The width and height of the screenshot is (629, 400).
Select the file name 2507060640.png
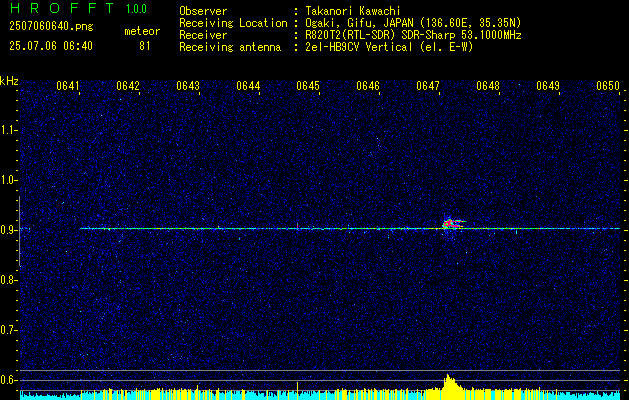[51, 27]
